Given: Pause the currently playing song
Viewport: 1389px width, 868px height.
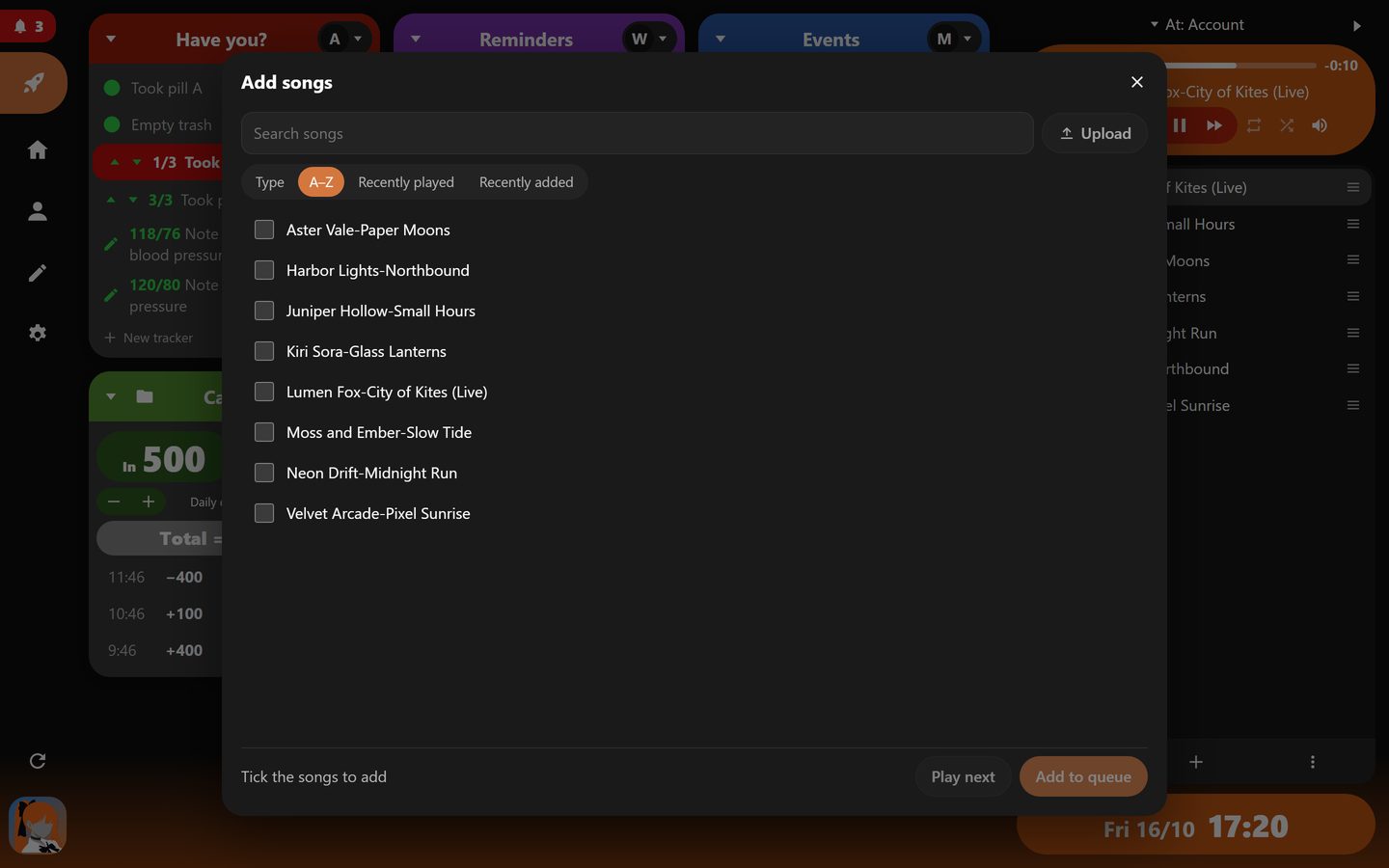Looking at the screenshot, I should coord(1180,125).
